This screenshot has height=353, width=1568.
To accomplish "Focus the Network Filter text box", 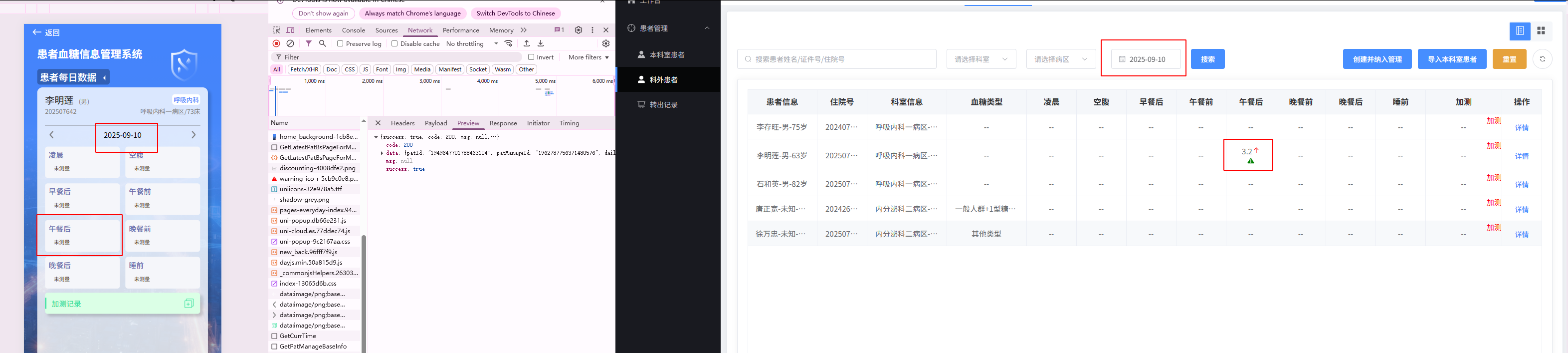I will [398, 57].
